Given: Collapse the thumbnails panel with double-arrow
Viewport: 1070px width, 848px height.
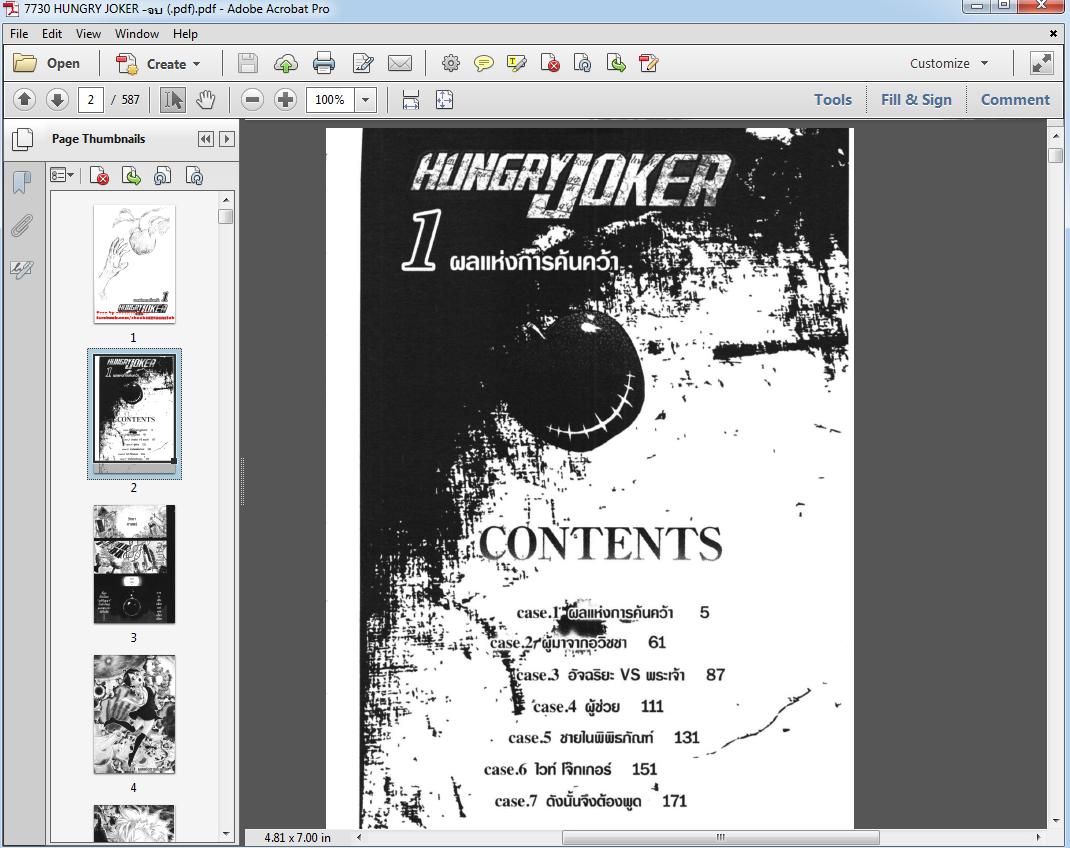Looking at the screenshot, I should point(205,139).
